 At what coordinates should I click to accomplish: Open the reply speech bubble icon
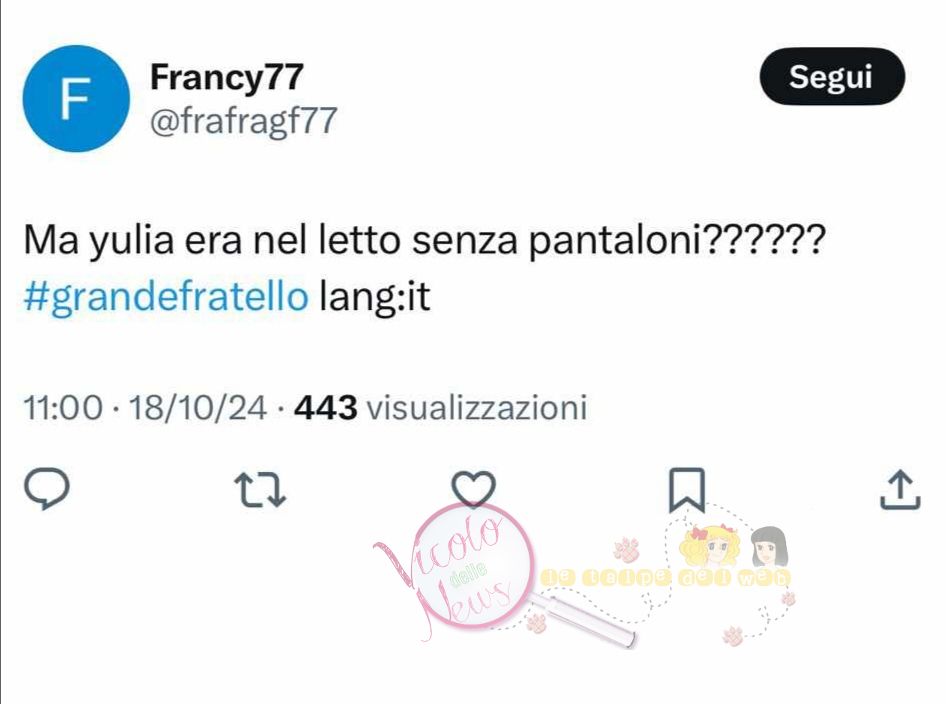click(x=46, y=489)
